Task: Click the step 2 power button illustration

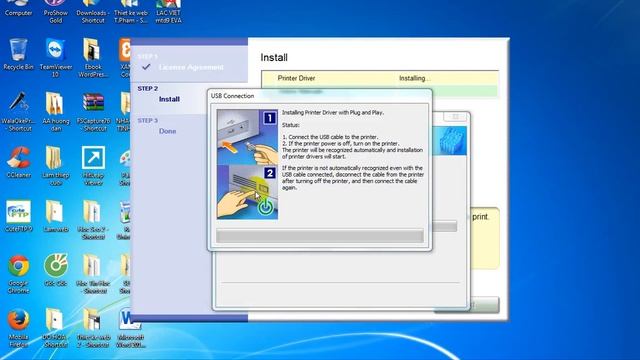Action: 247,192
